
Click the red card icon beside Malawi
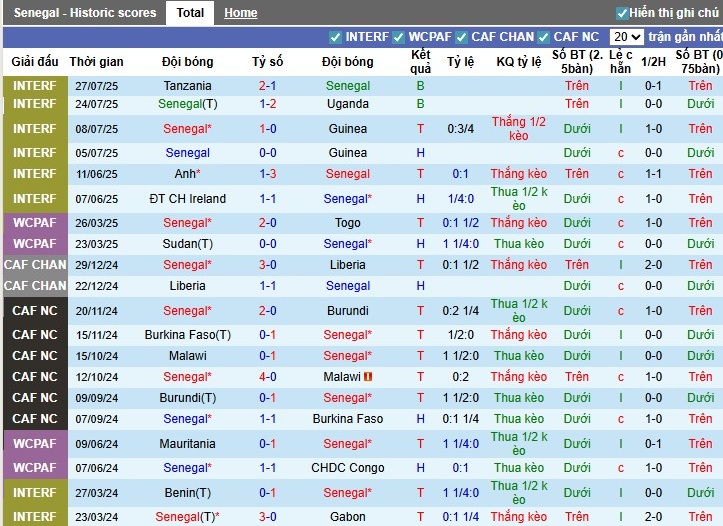(x=368, y=377)
